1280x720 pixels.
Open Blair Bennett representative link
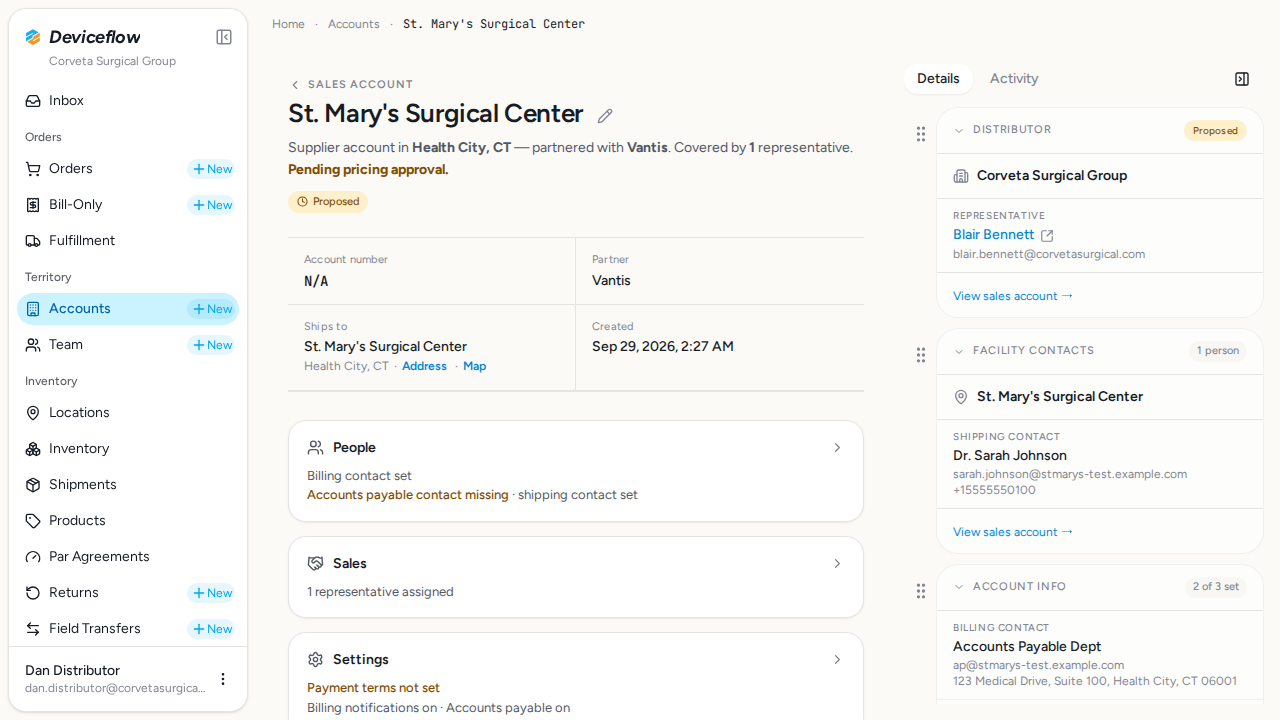pyautogui.click(x=994, y=235)
